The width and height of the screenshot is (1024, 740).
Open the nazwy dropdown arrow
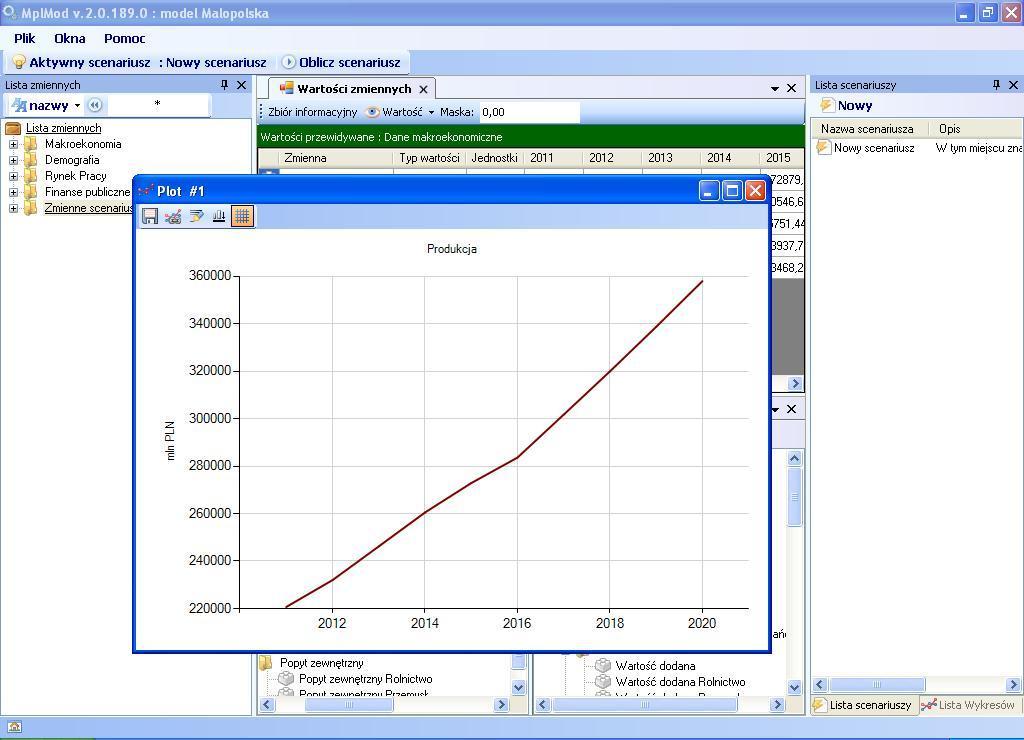pos(77,106)
